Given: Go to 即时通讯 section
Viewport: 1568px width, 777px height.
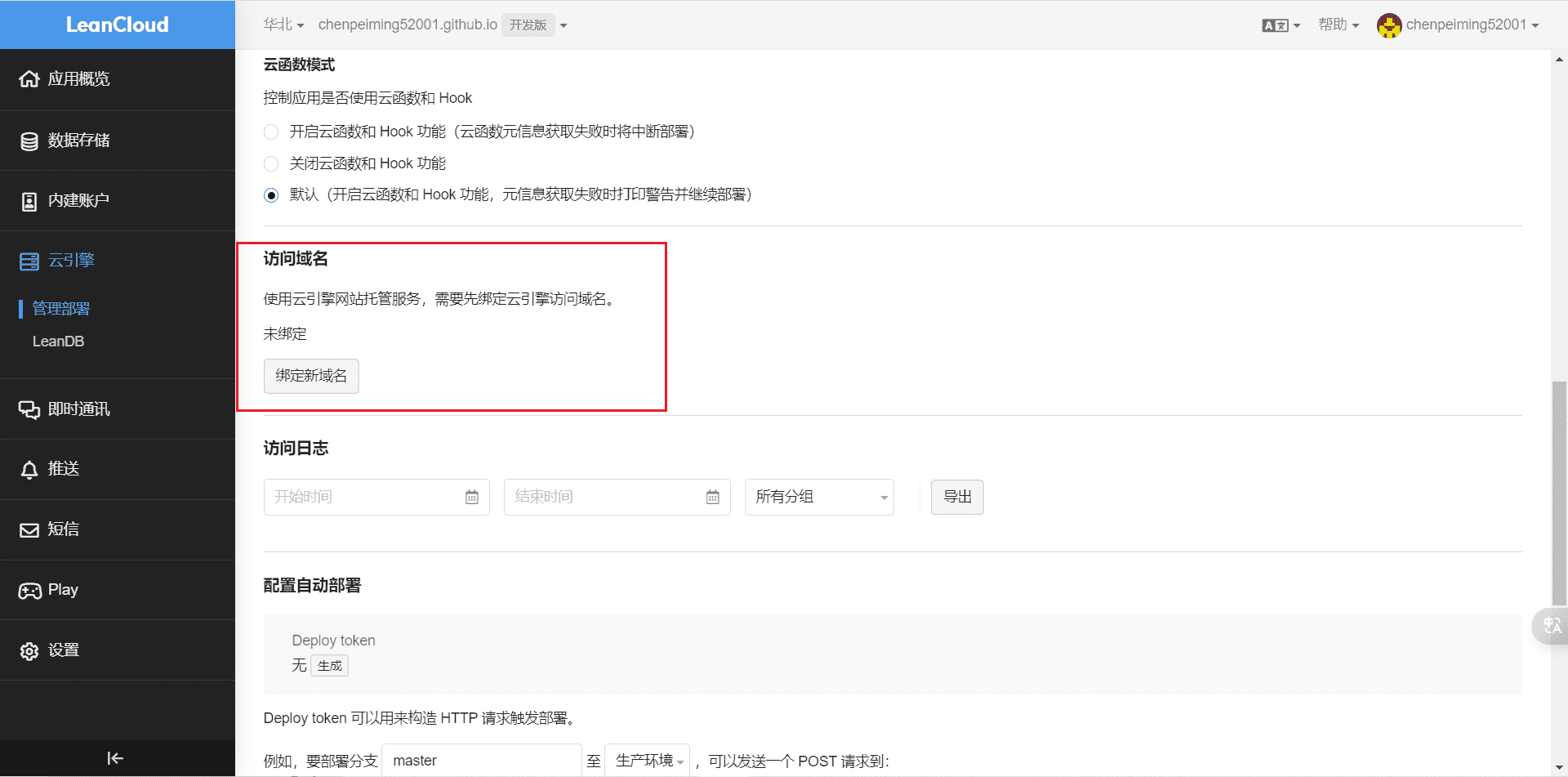Looking at the screenshot, I should click(118, 409).
